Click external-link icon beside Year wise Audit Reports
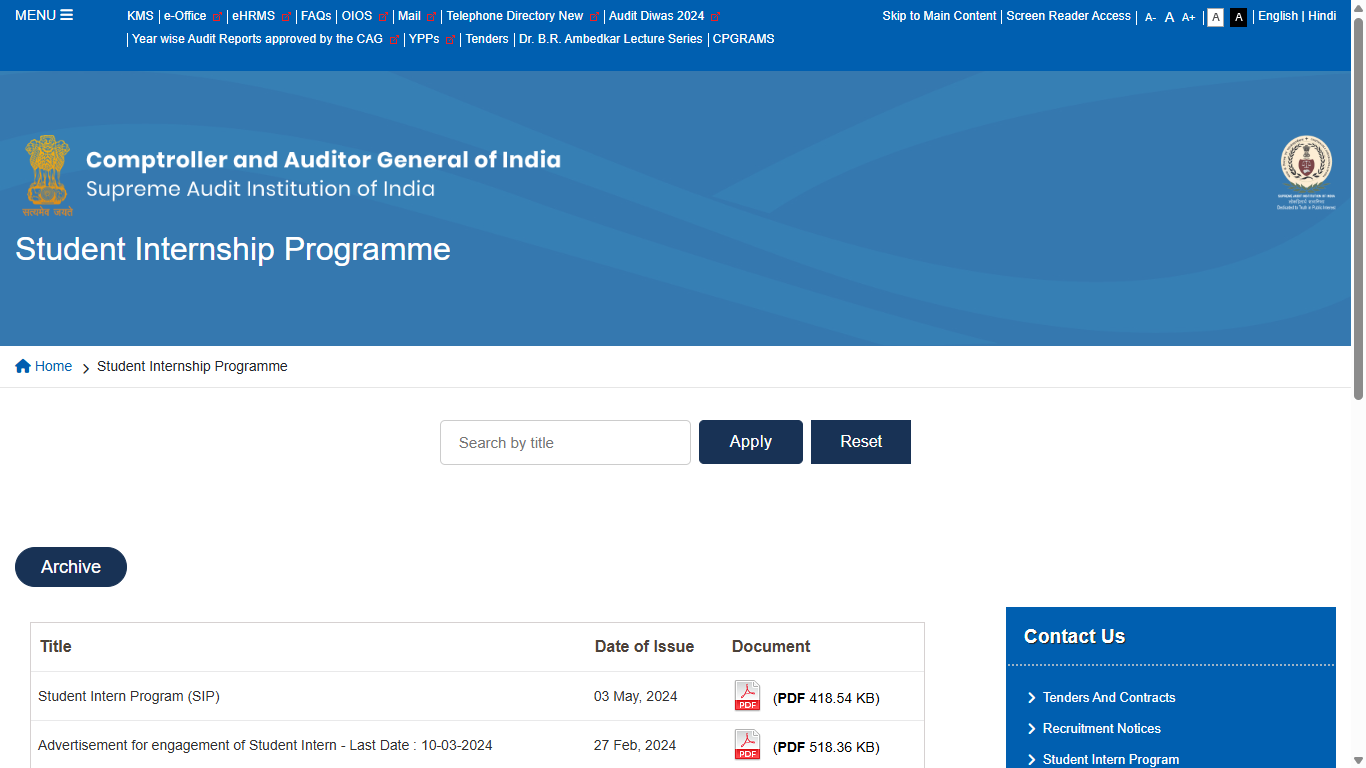The image size is (1366, 768). (394, 40)
